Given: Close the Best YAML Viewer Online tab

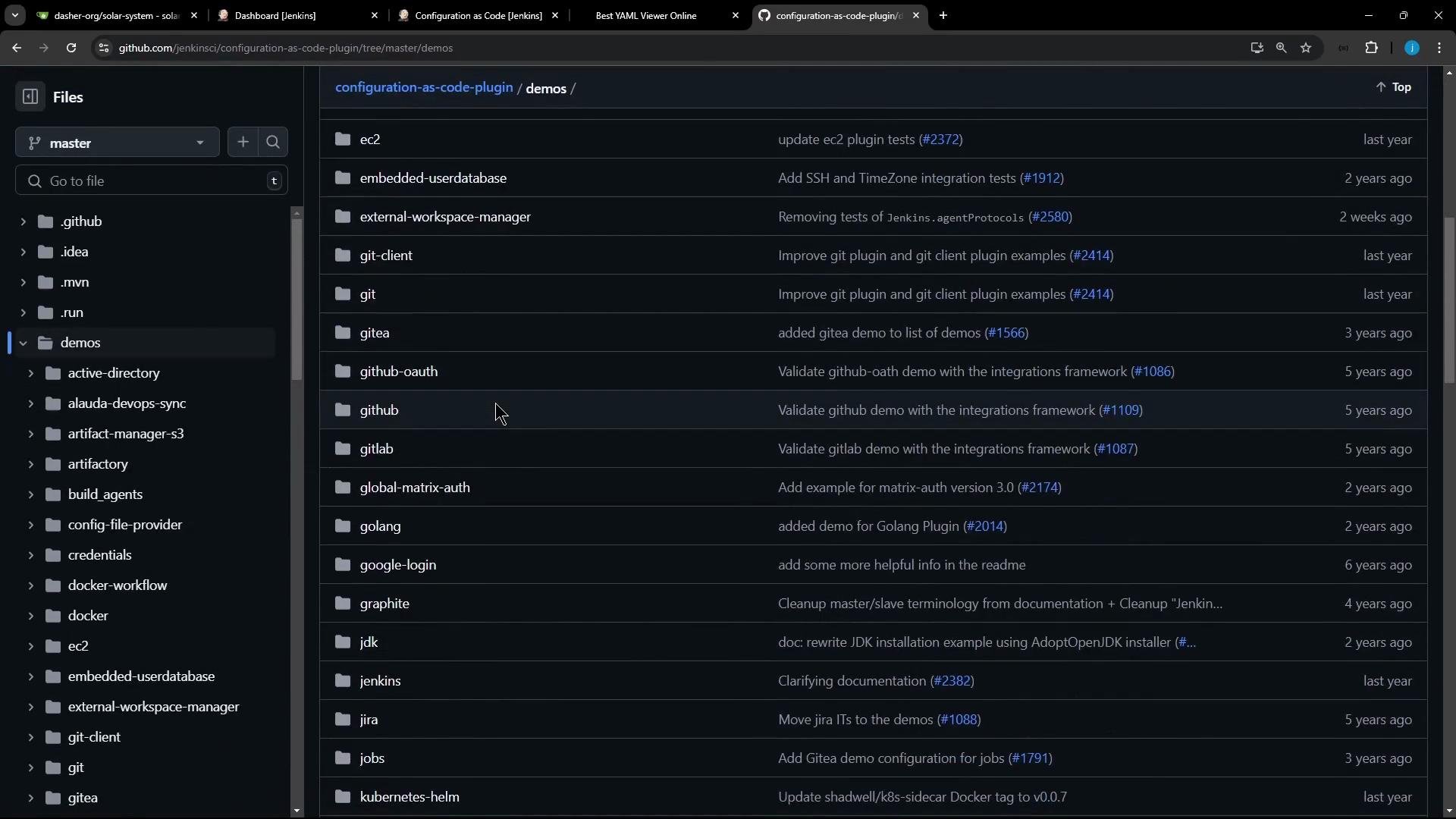Looking at the screenshot, I should (736, 15).
